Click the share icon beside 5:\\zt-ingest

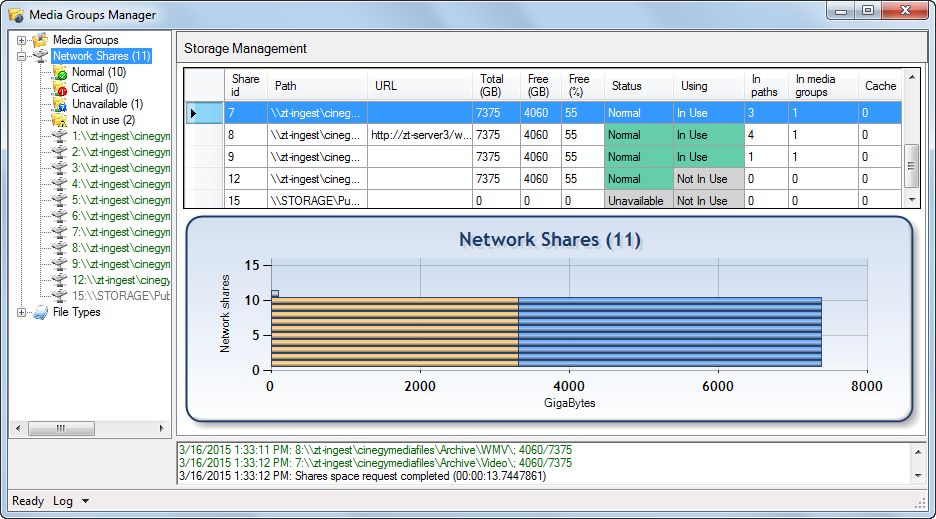coord(60,200)
